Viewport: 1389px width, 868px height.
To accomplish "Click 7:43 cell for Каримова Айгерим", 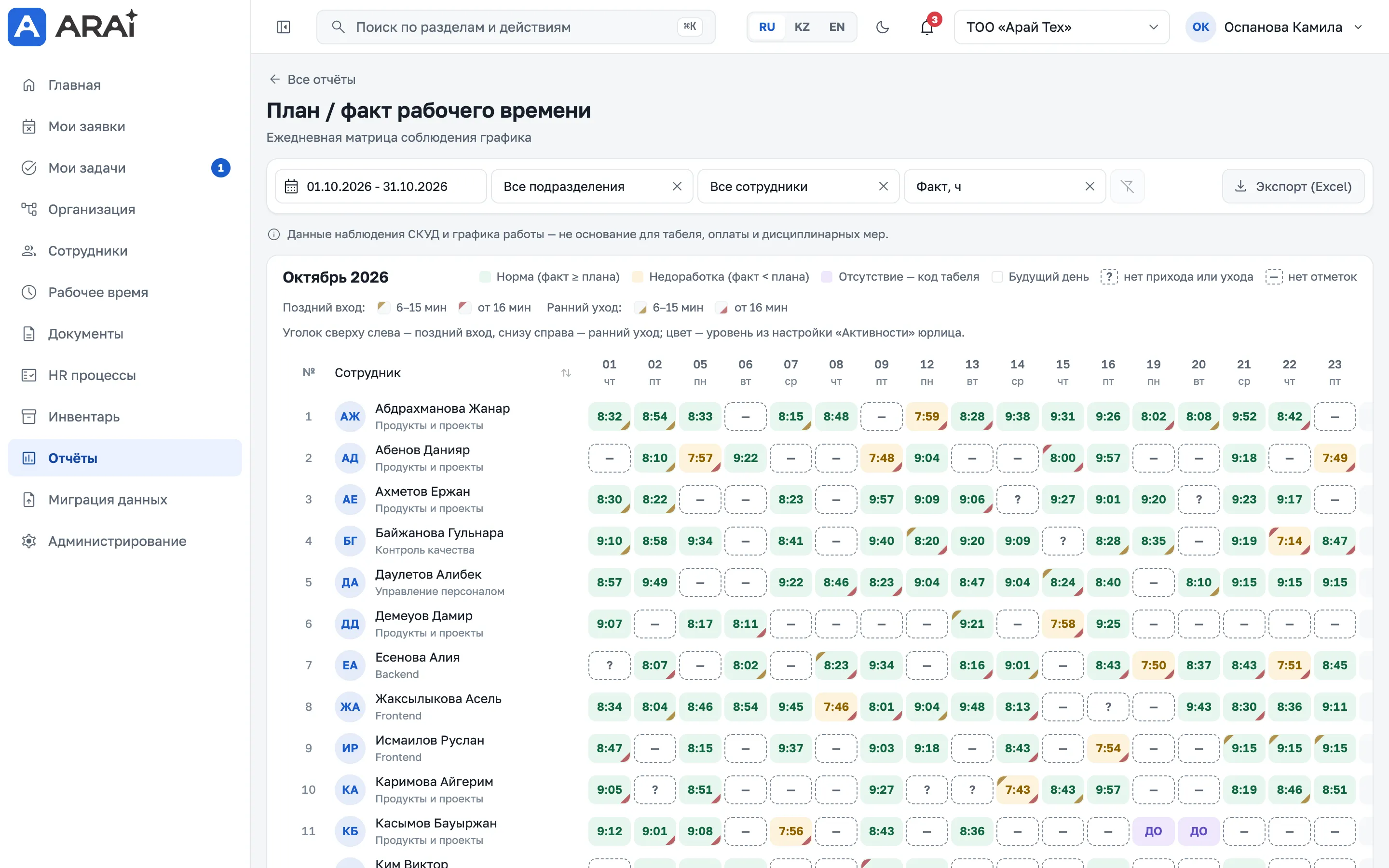I will pyautogui.click(x=1017, y=790).
